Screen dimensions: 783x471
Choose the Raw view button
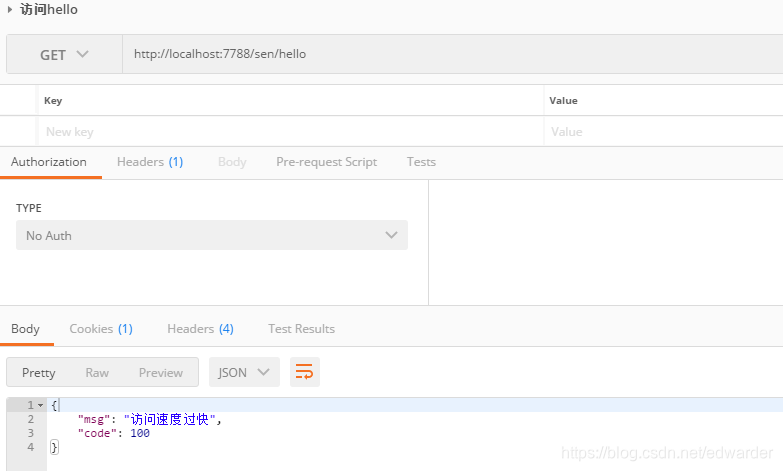97,373
